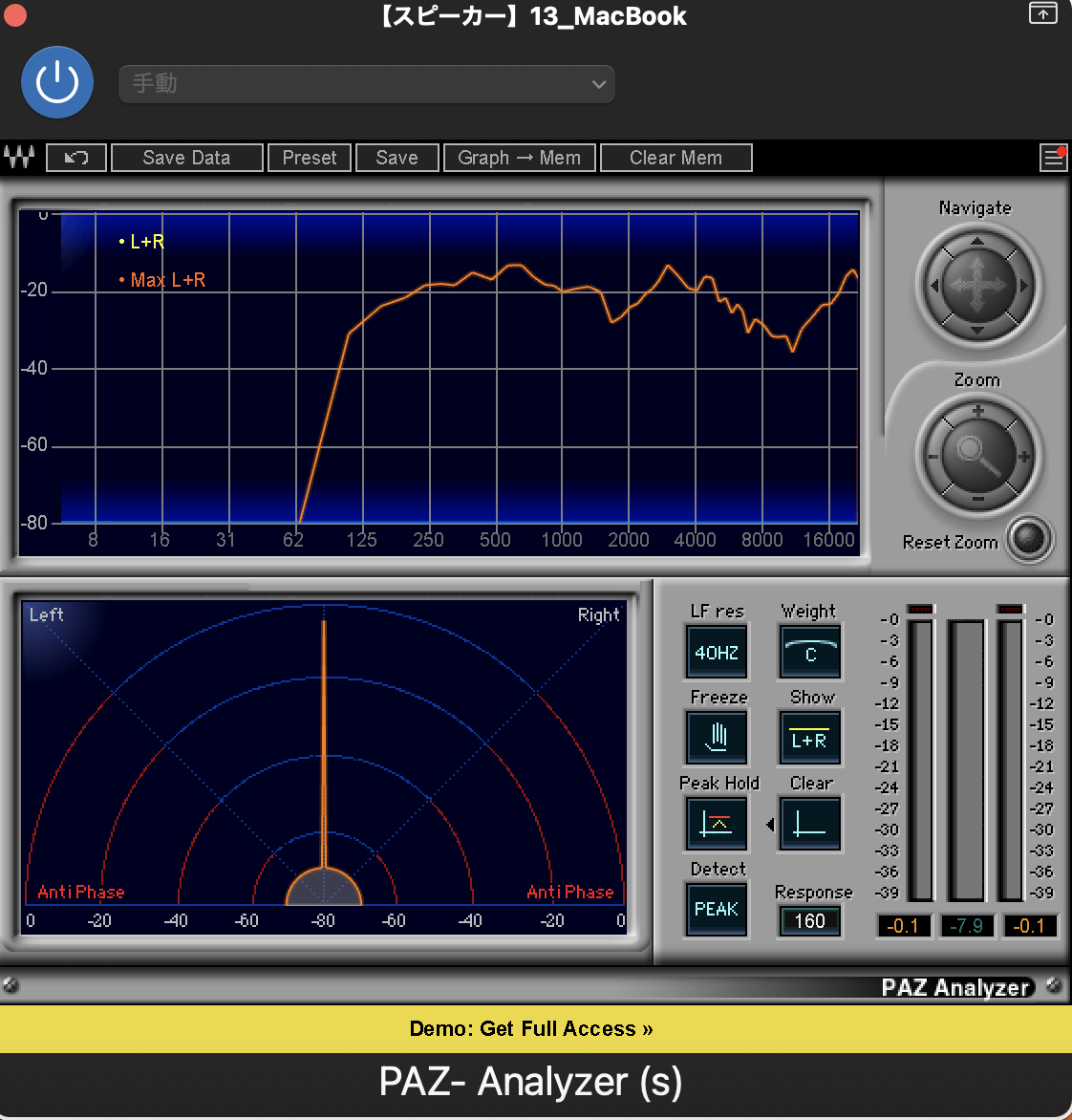Change the Weight C setting
The width and height of the screenshot is (1072, 1120).
(x=810, y=652)
